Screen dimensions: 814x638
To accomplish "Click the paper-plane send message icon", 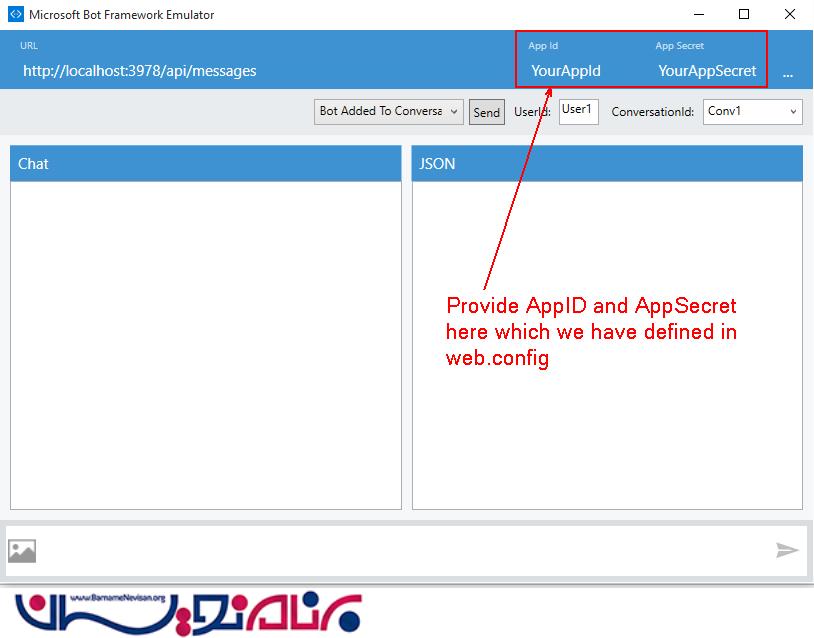I will [x=786, y=550].
